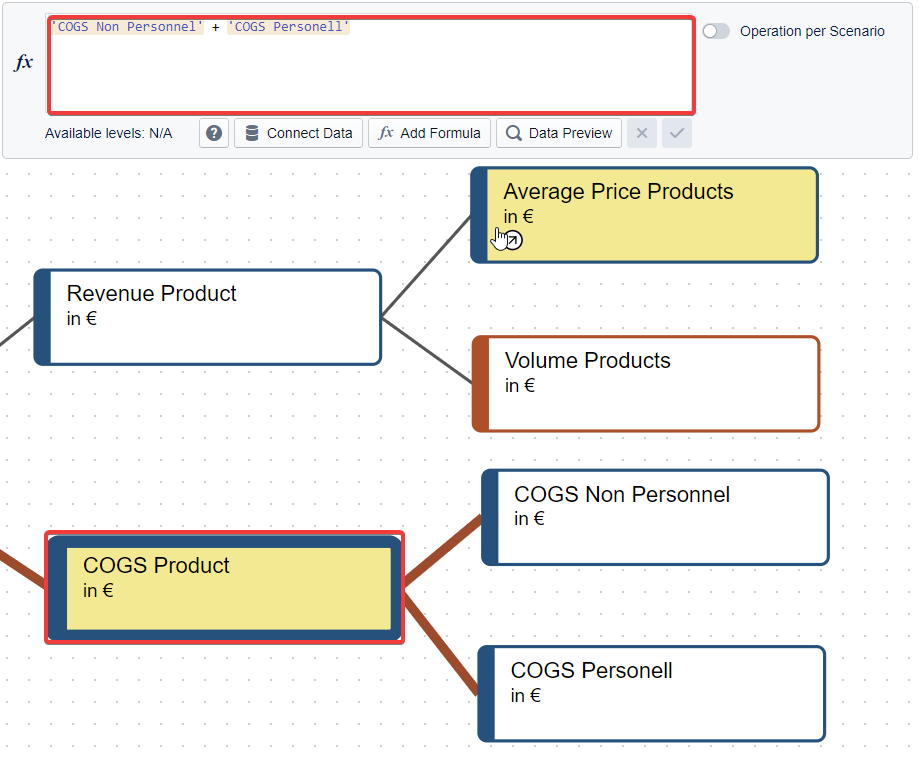Select the Average Price Products node title
Screen dimensions: 919x757
click(x=618, y=192)
